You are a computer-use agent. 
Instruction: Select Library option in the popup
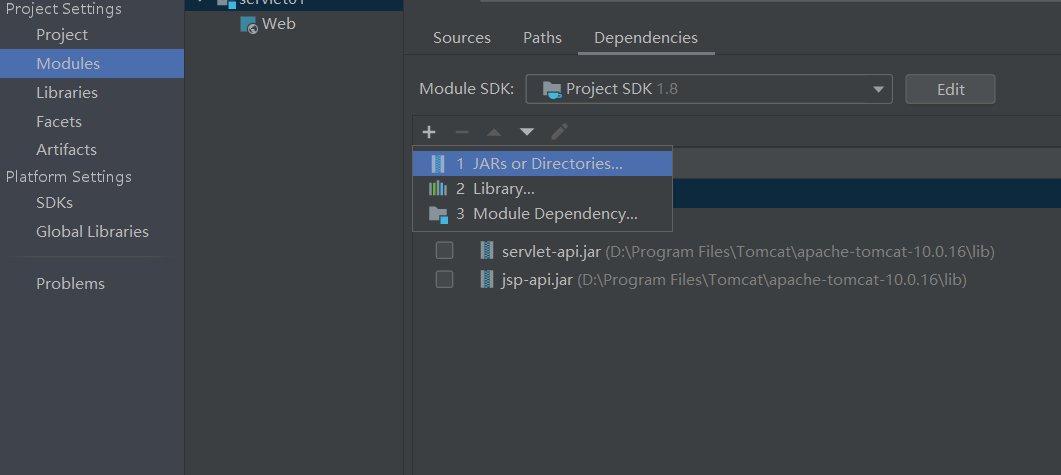(503, 188)
